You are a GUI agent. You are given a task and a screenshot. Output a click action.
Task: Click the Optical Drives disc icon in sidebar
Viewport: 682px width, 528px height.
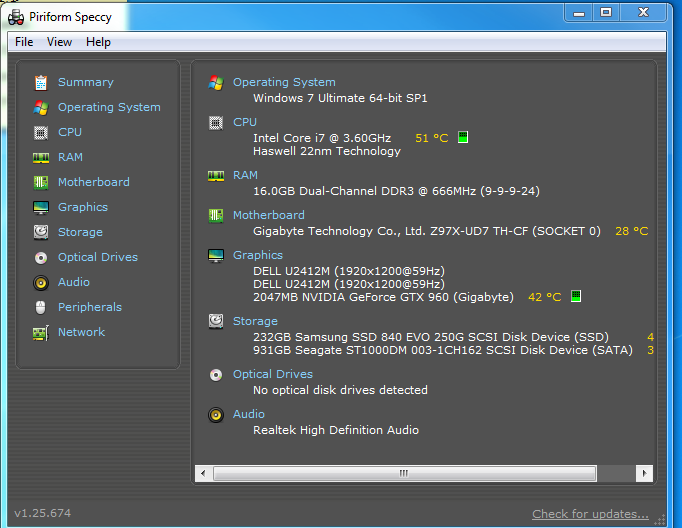click(x=41, y=257)
